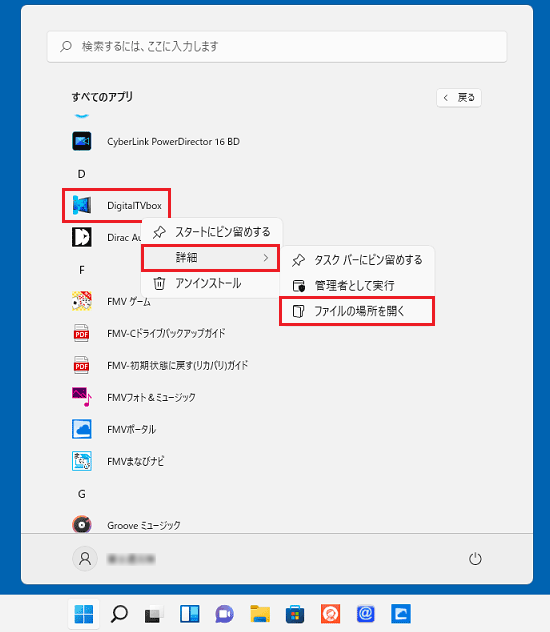
Task: Click the FMVまなびナビ label text
Action: 135,461
